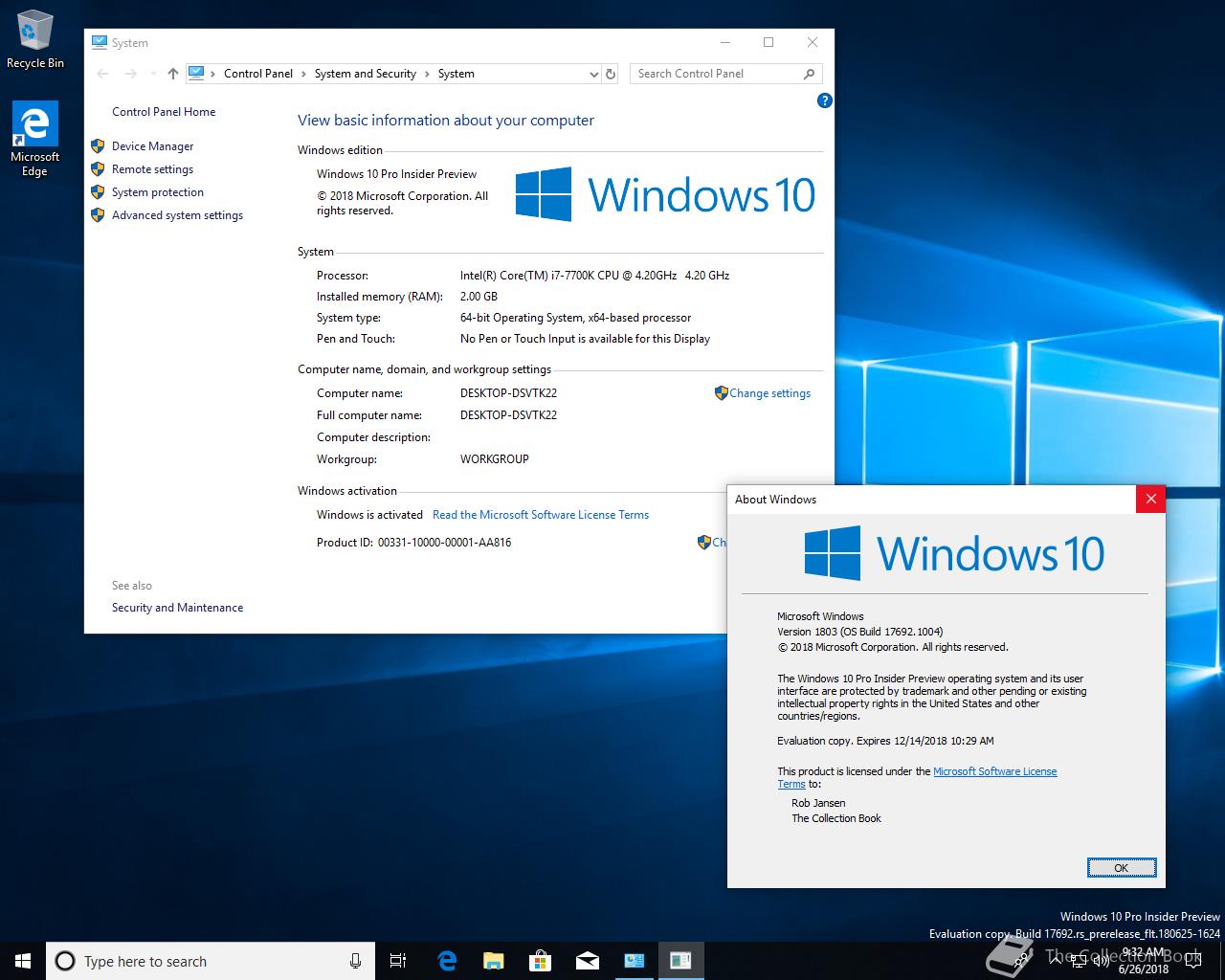
Task: Open the Windows Start menu
Action: pos(23,961)
